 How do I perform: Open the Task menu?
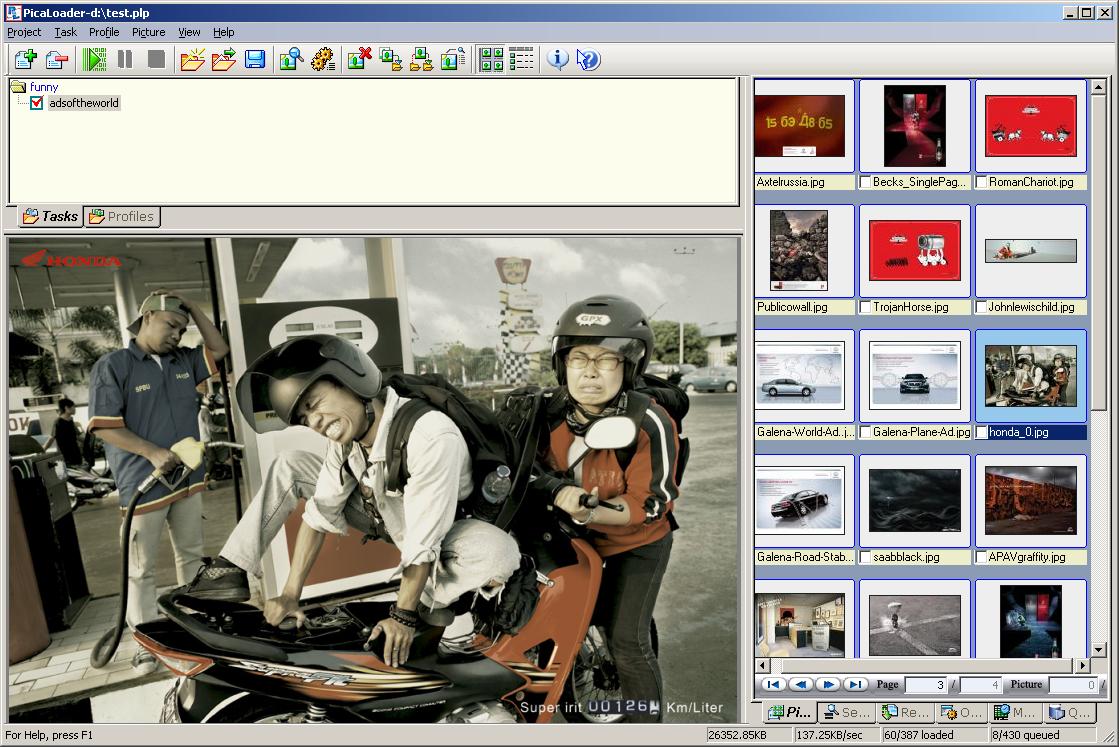(66, 32)
